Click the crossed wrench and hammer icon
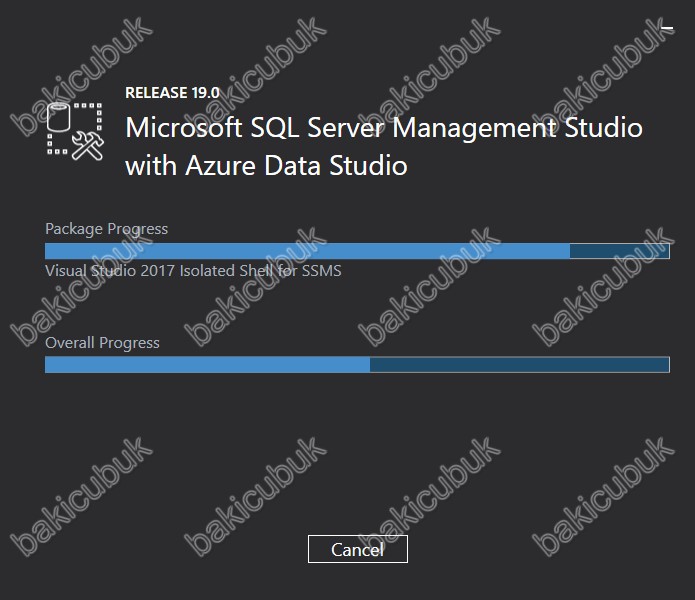Screen dimensions: 695x600 click(x=88, y=146)
